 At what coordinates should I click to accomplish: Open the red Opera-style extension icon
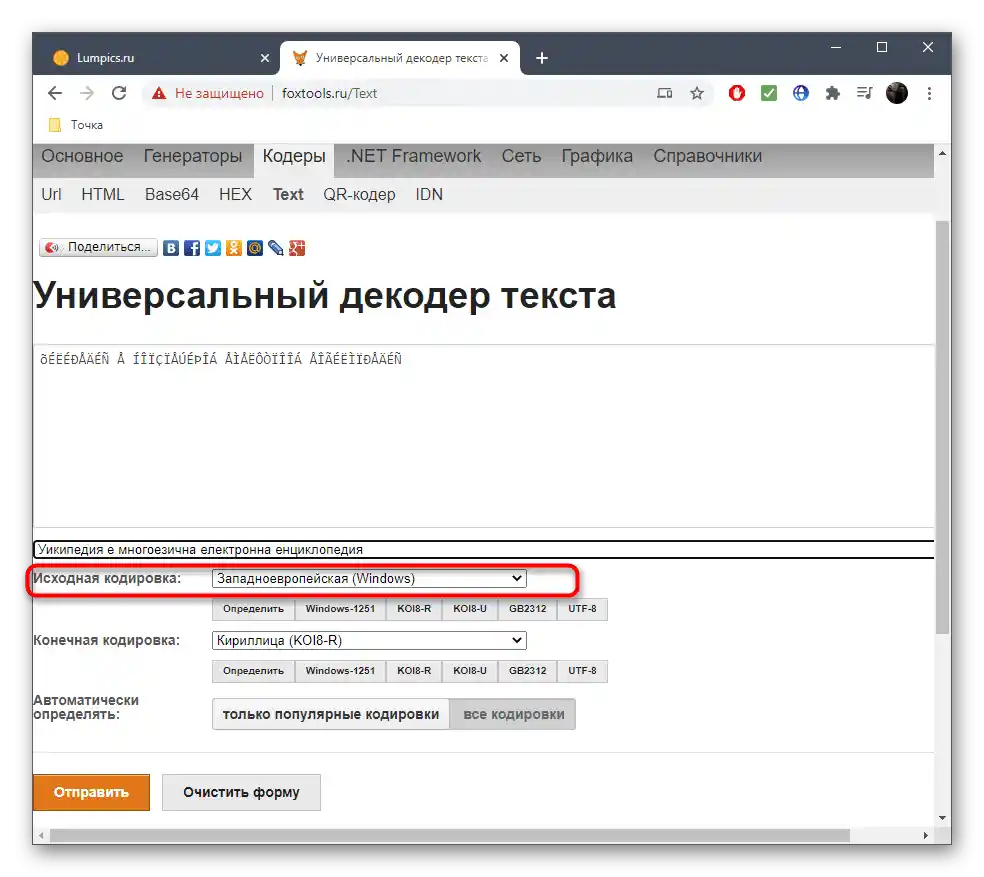(737, 94)
